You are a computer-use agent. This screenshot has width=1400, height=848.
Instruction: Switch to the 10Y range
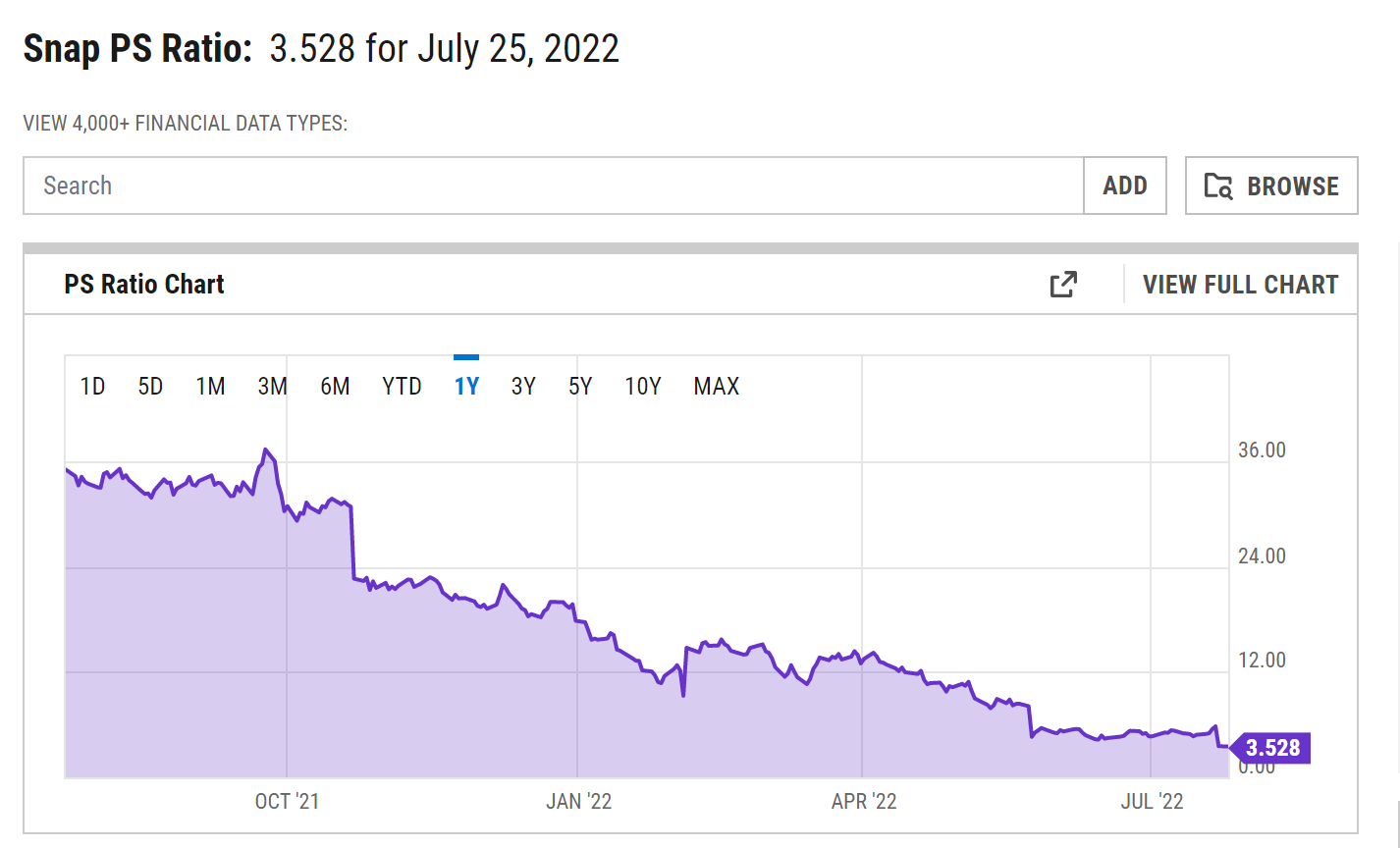(x=643, y=387)
